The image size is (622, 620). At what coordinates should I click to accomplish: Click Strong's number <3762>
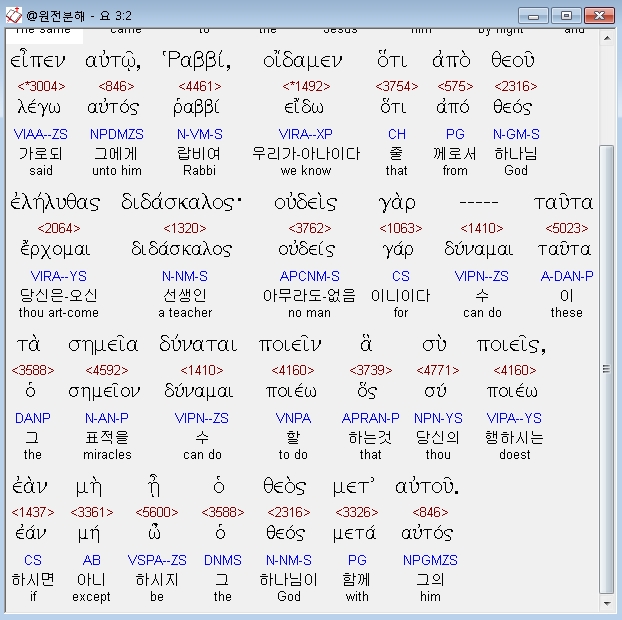point(309,228)
